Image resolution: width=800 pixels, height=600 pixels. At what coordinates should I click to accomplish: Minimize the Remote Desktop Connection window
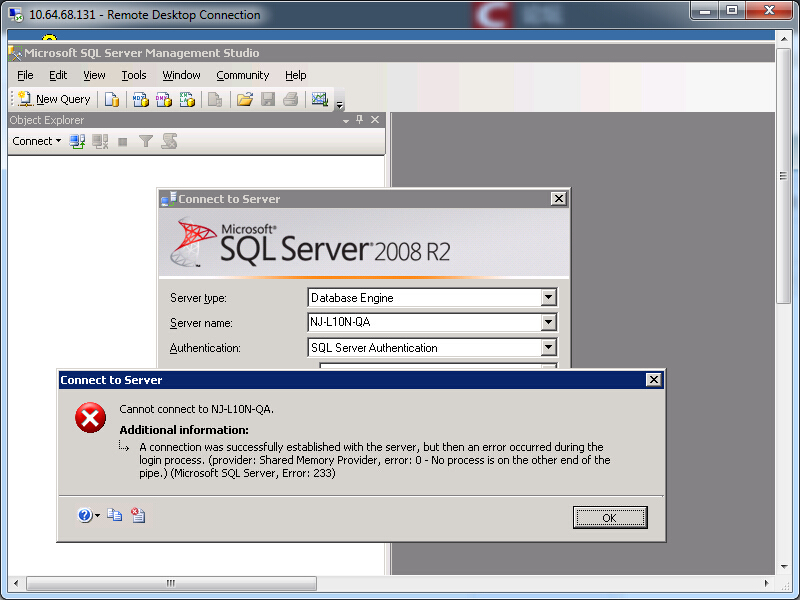(x=706, y=11)
